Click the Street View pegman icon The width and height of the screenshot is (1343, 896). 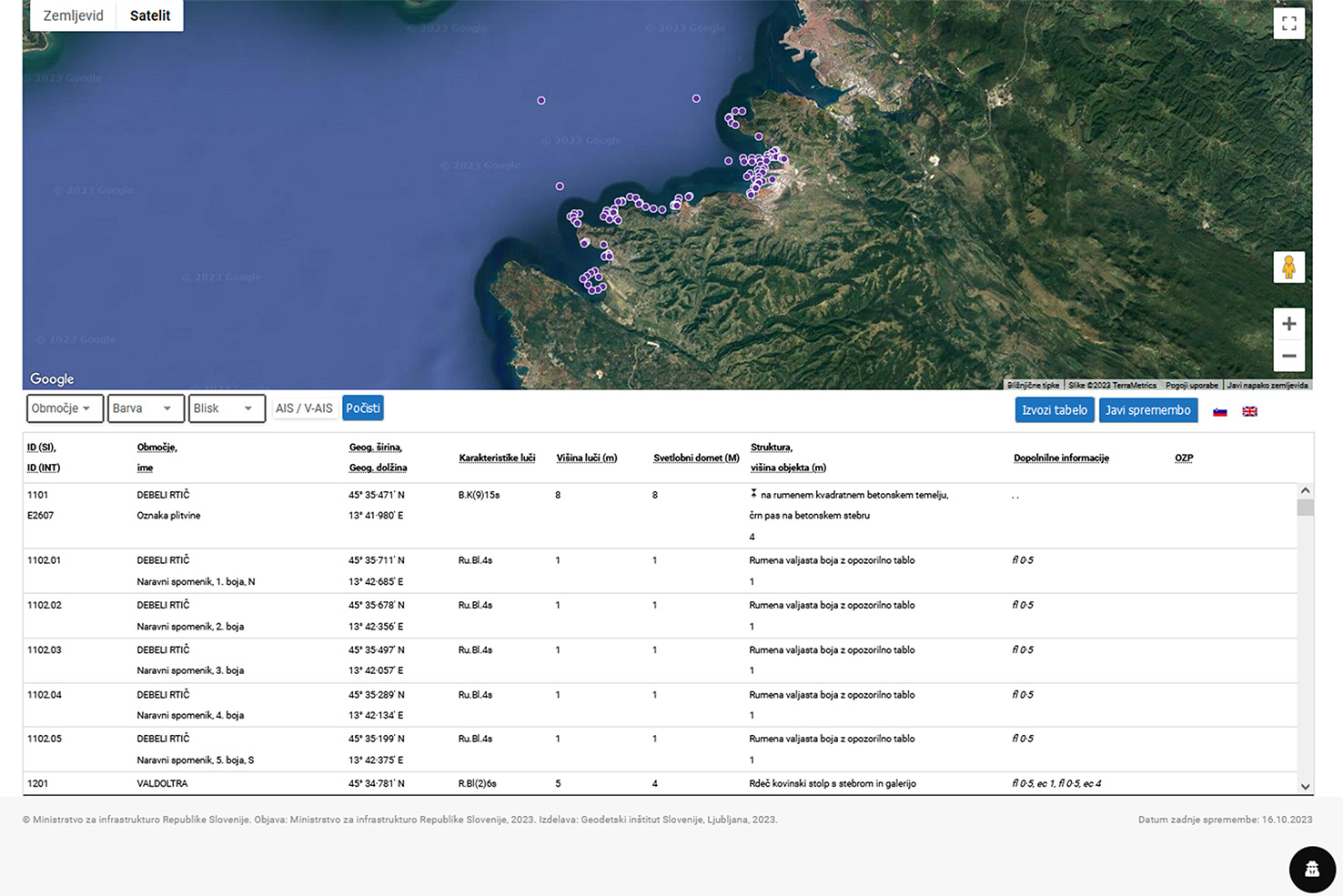tap(1288, 267)
